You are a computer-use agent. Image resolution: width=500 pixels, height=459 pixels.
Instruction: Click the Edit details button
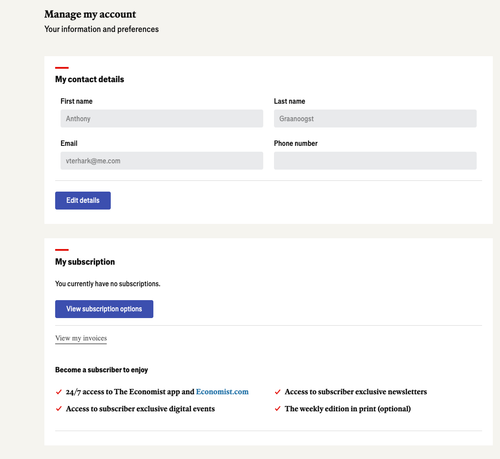tap(83, 200)
